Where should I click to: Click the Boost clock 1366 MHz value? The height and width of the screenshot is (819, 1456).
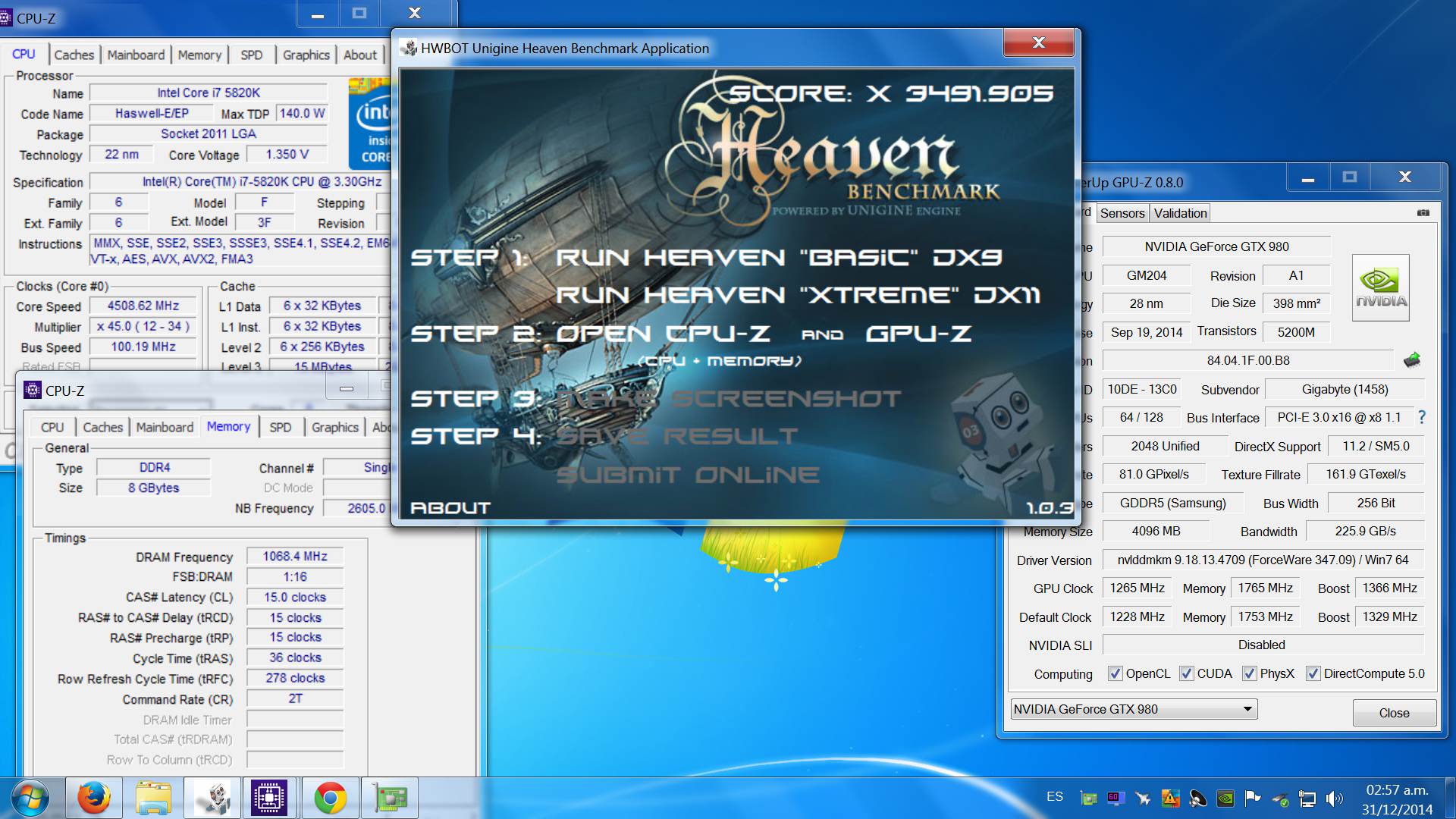[1389, 588]
